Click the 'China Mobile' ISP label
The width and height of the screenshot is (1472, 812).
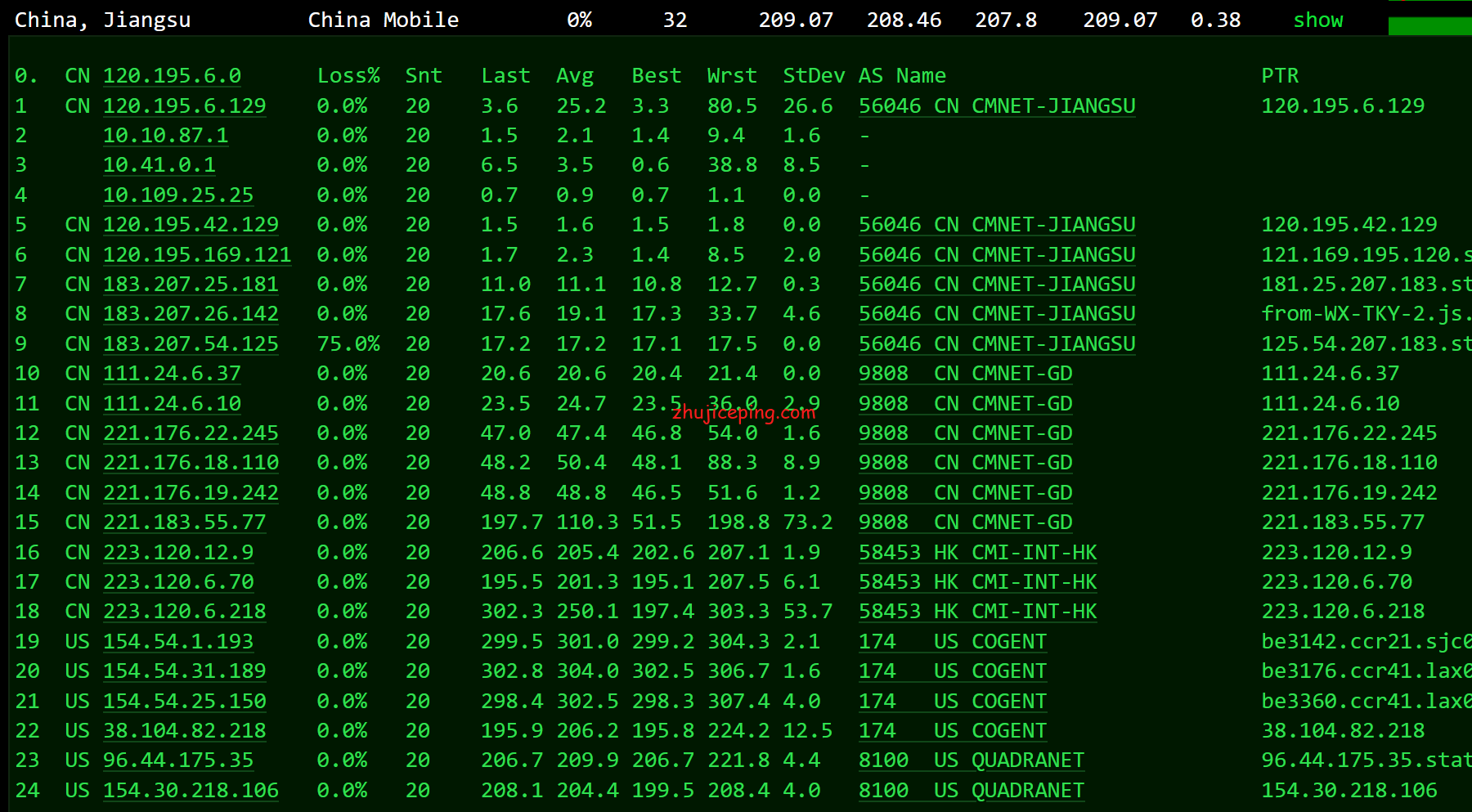coord(384,20)
